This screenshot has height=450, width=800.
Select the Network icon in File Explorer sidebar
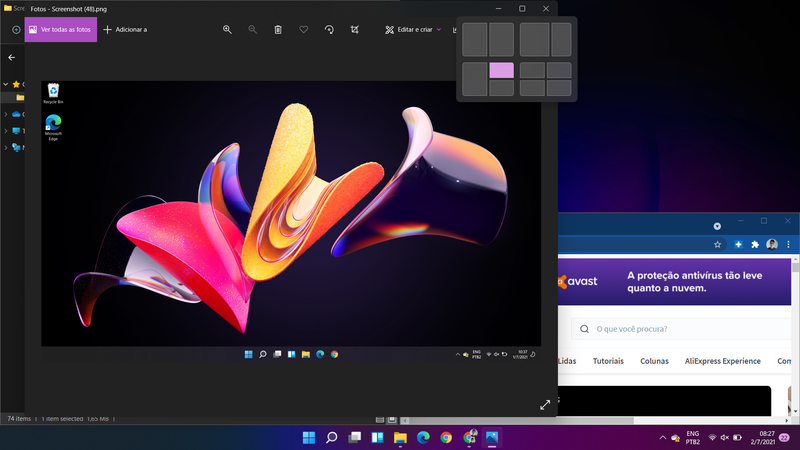pyautogui.click(x=16, y=147)
